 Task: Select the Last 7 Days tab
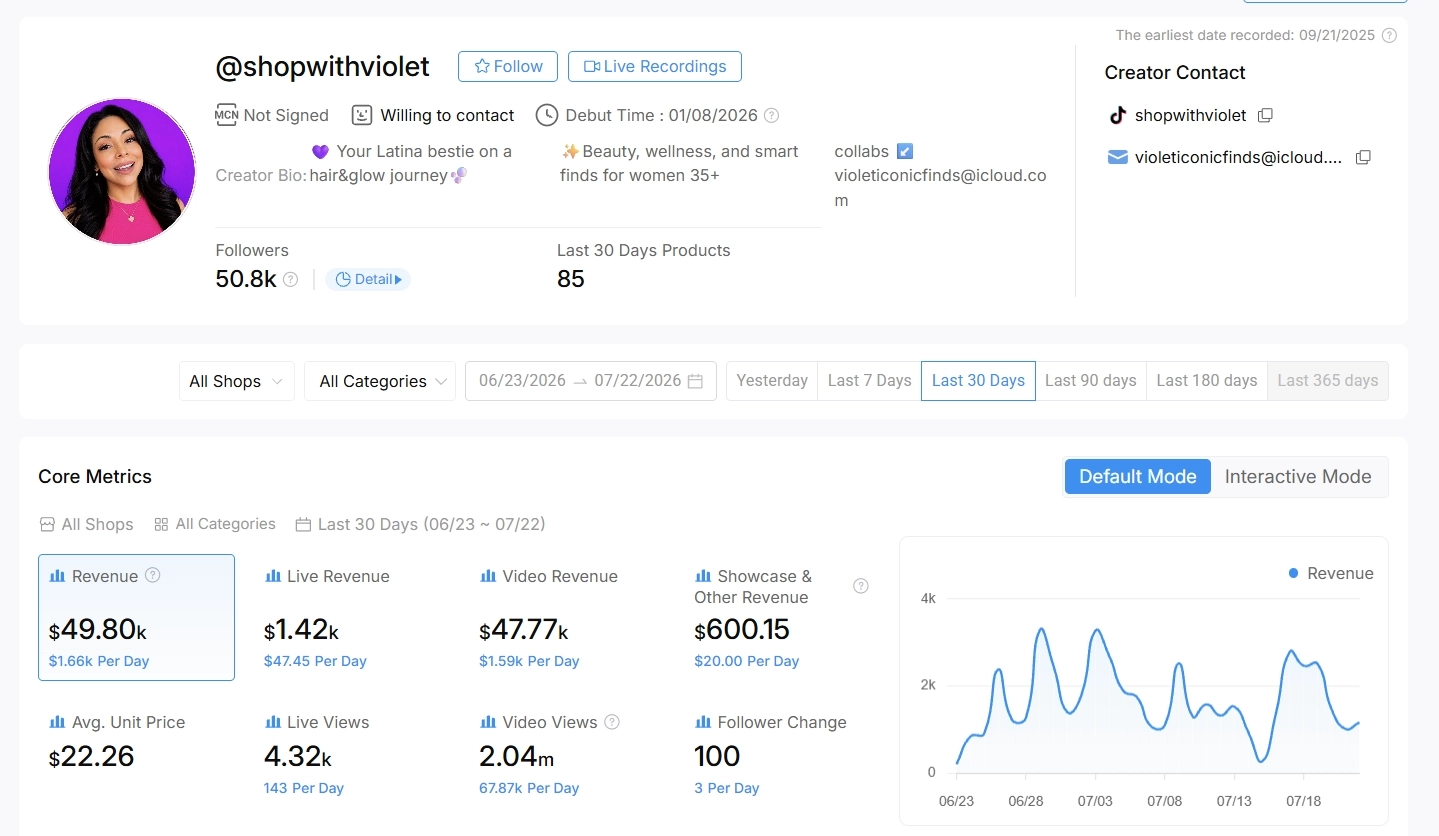(869, 381)
